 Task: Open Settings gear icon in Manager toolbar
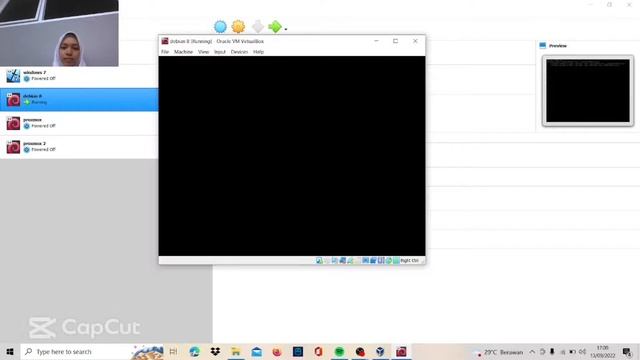238,27
